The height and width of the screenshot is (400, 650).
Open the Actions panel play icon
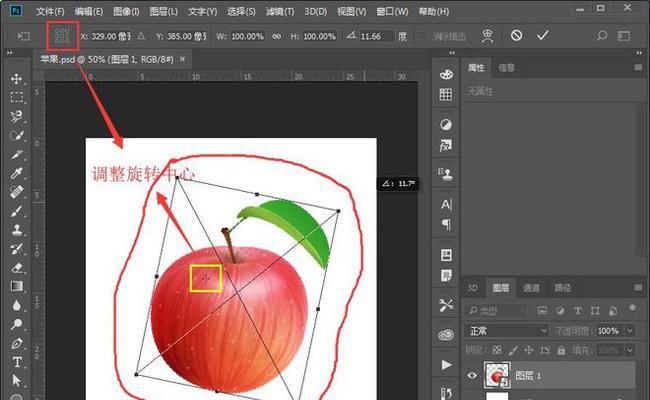(446, 365)
